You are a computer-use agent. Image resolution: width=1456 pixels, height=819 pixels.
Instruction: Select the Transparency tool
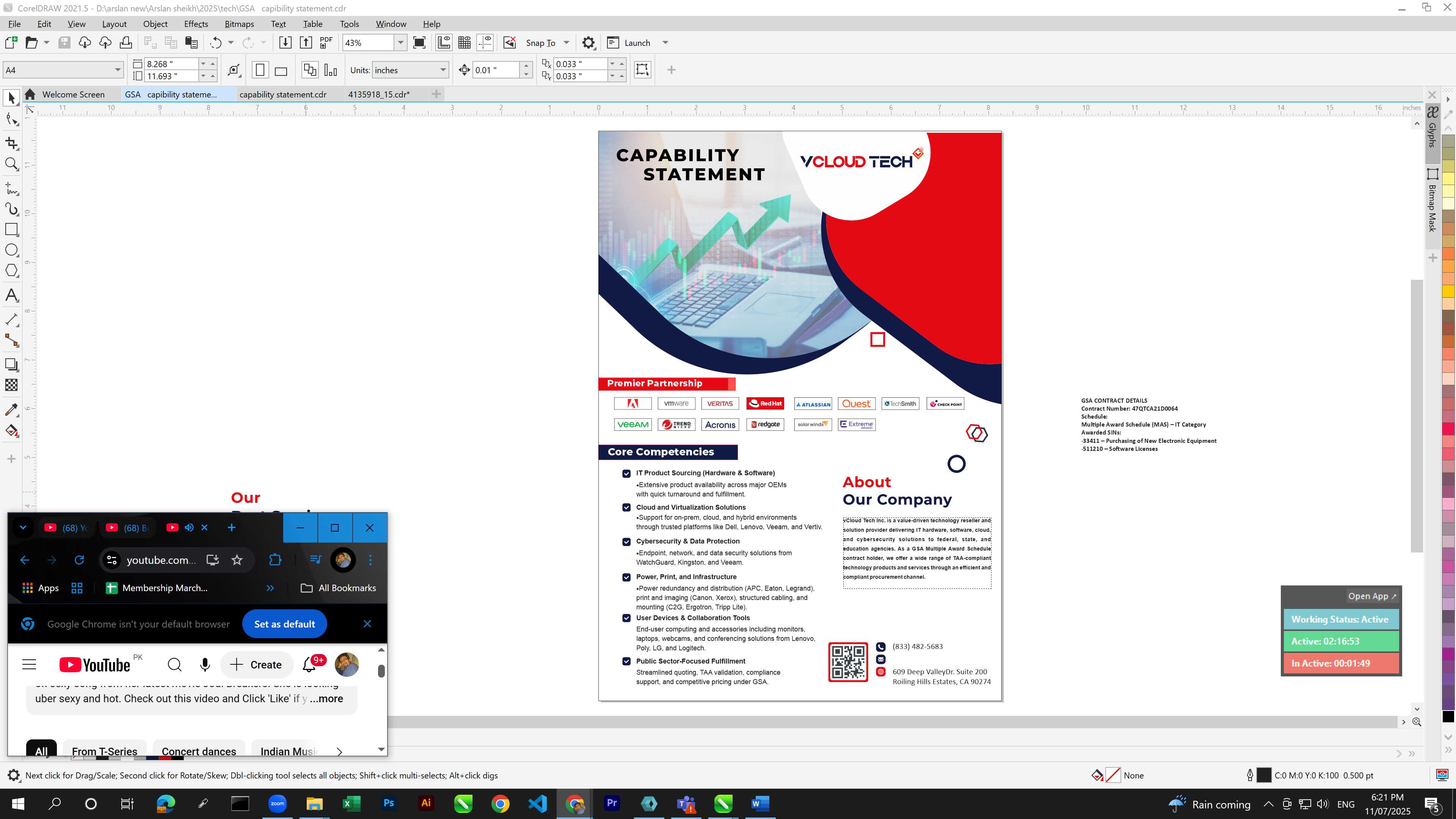11,385
